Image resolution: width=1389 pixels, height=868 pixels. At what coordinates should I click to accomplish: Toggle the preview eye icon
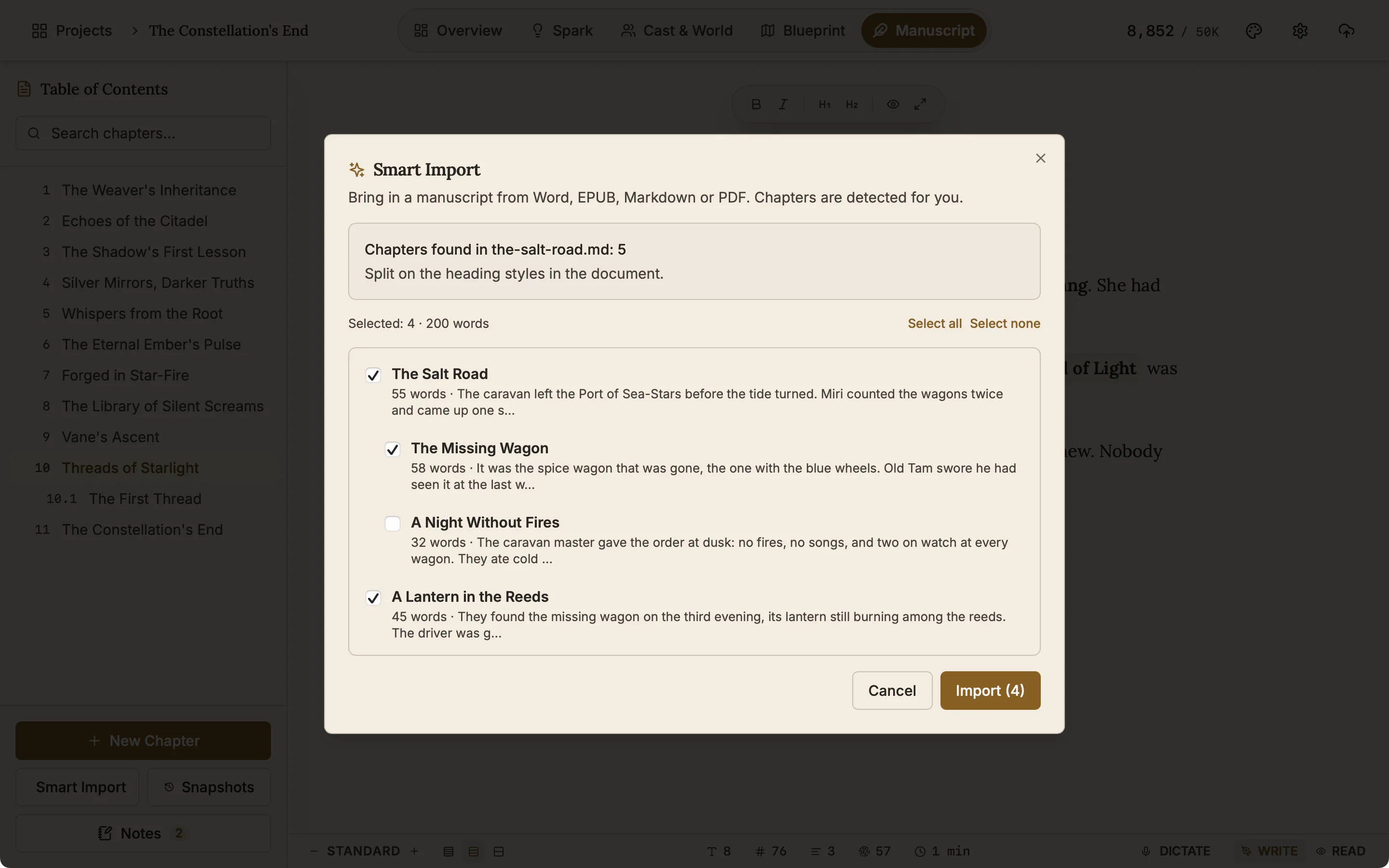(x=893, y=104)
